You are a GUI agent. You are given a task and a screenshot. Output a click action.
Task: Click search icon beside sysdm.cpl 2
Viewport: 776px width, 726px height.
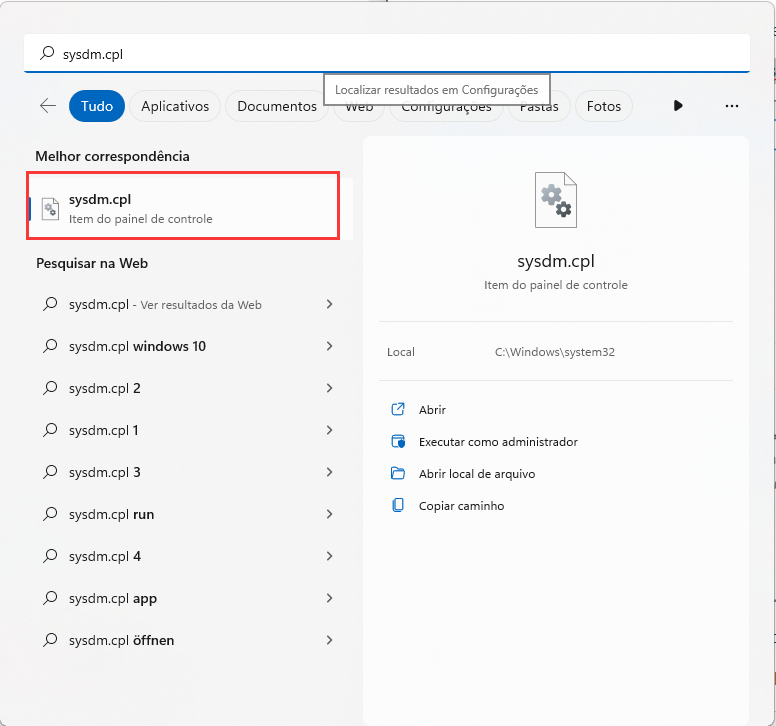[x=50, y=388]
